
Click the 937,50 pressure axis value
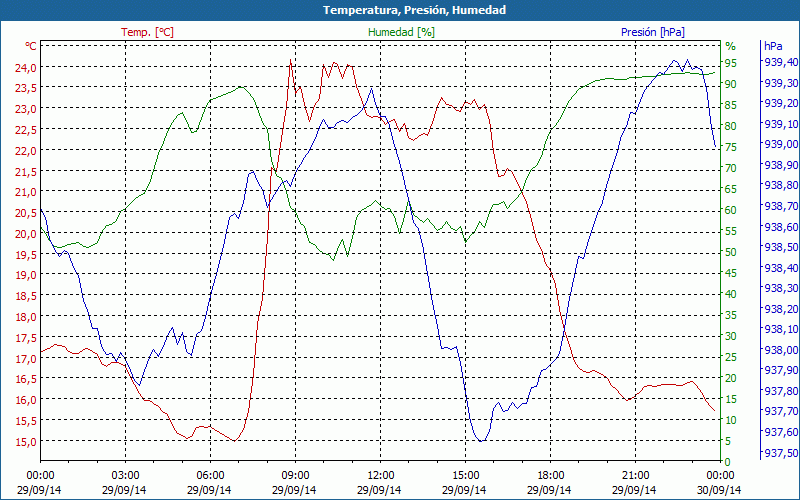[781, 453]
